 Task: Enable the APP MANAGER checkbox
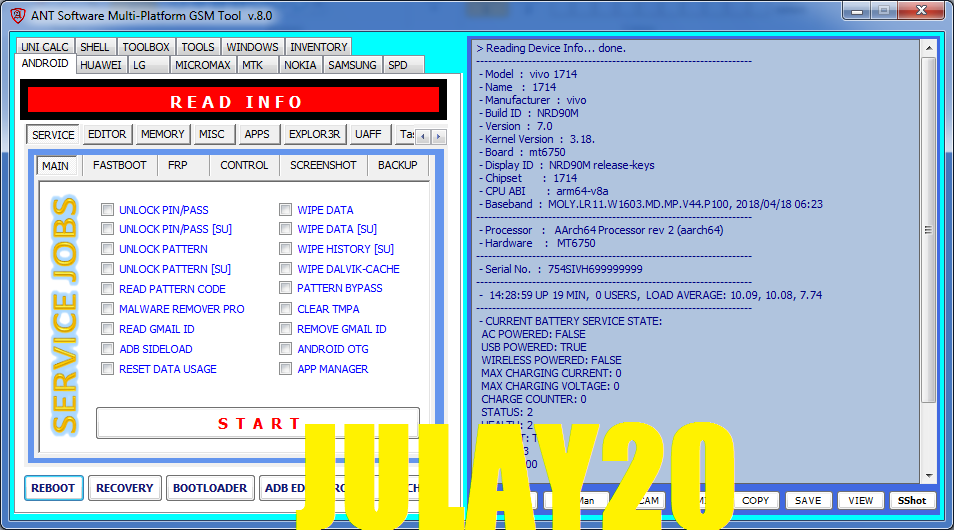click(x=285, y=369)
